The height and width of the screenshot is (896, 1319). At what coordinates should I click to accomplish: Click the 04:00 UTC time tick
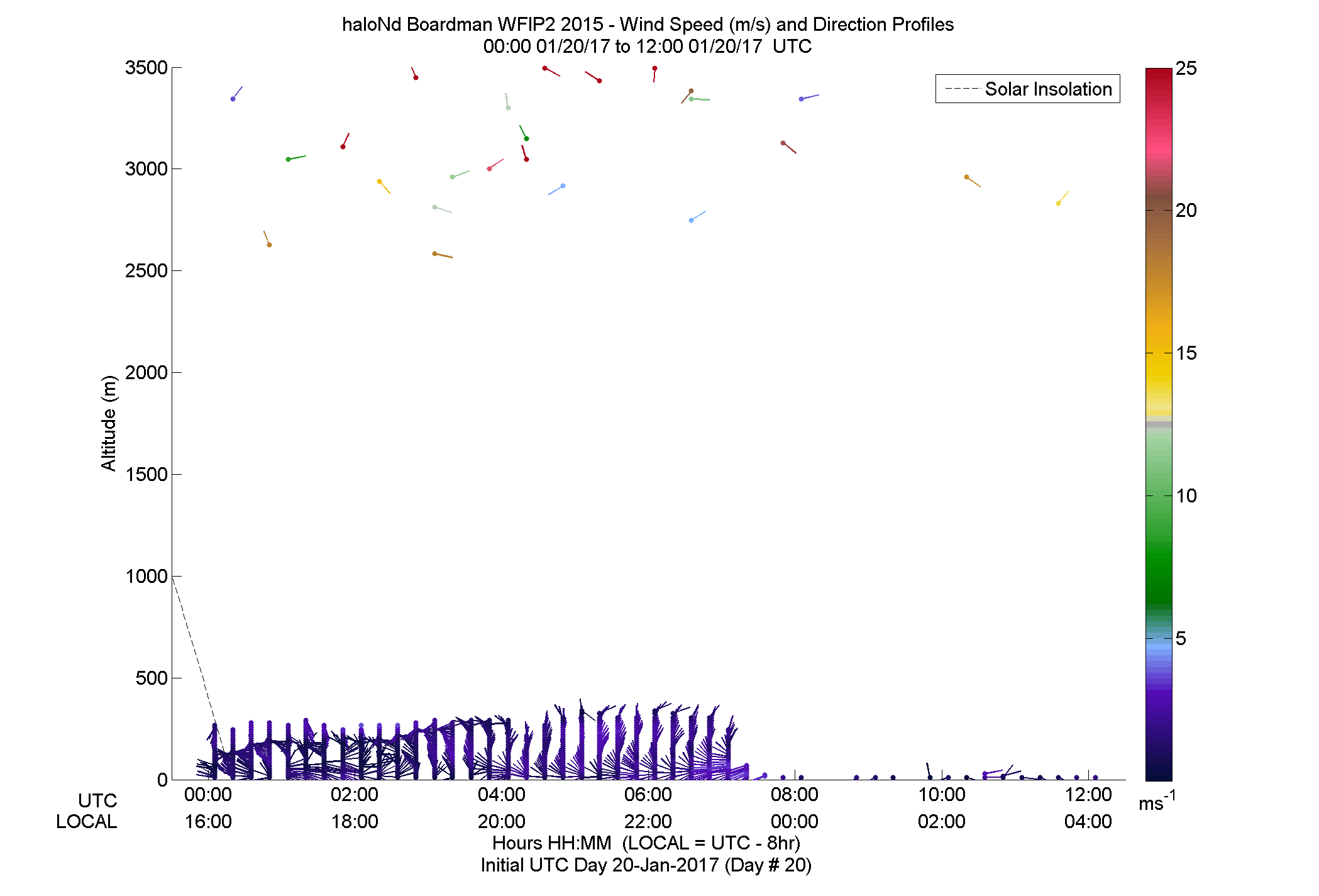[502, 794]
